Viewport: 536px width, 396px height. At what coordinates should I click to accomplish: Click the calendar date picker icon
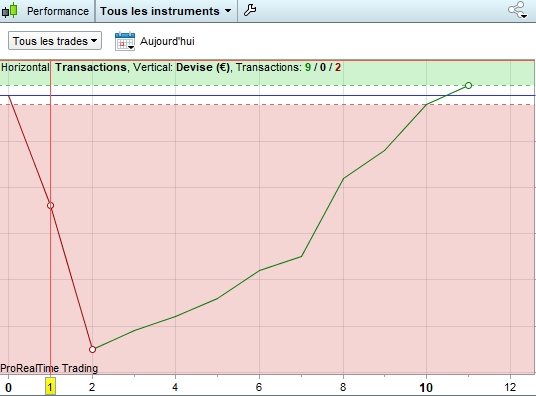click(x=125, y=41)
